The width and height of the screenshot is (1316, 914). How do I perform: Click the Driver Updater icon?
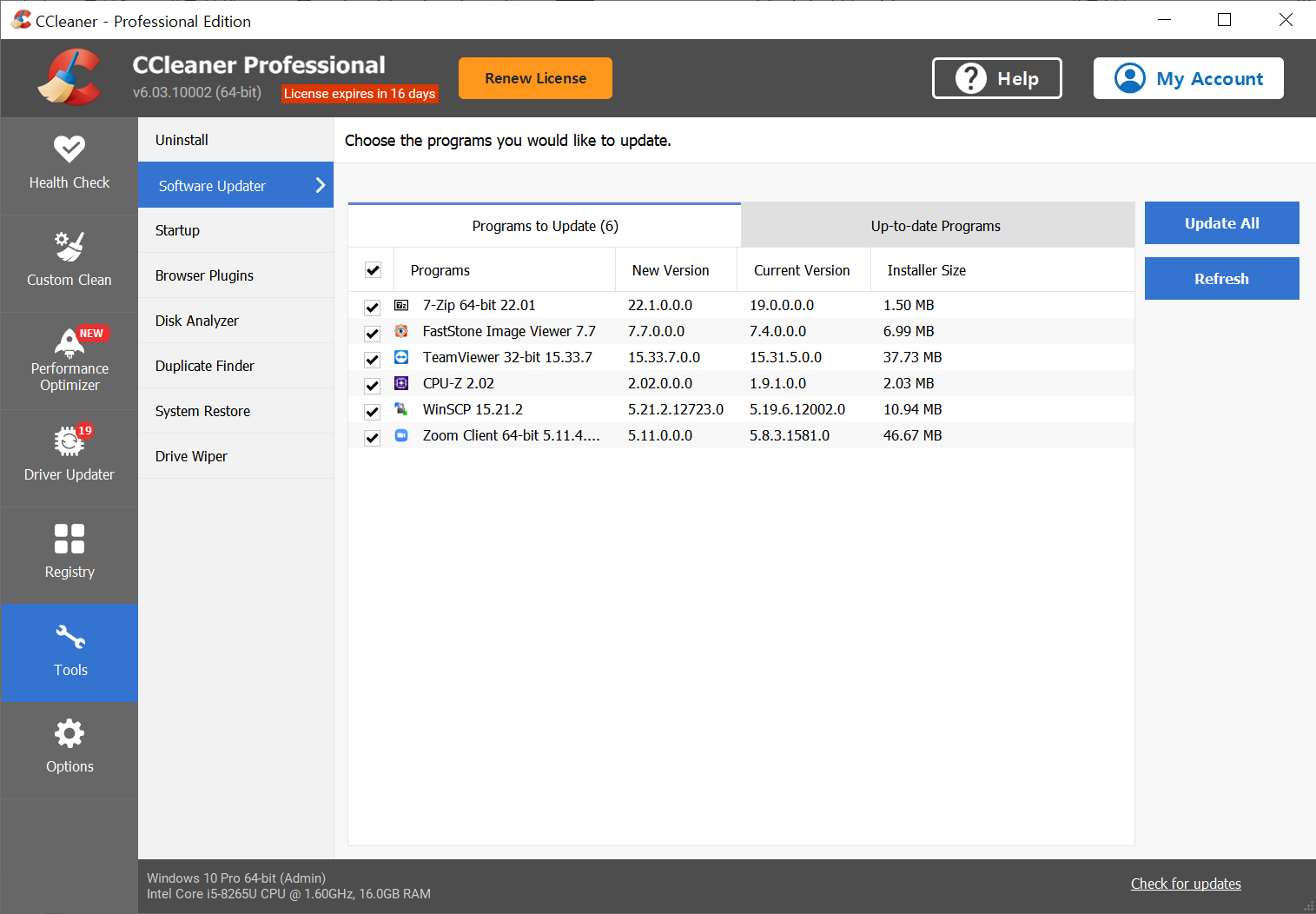point(69,454)
